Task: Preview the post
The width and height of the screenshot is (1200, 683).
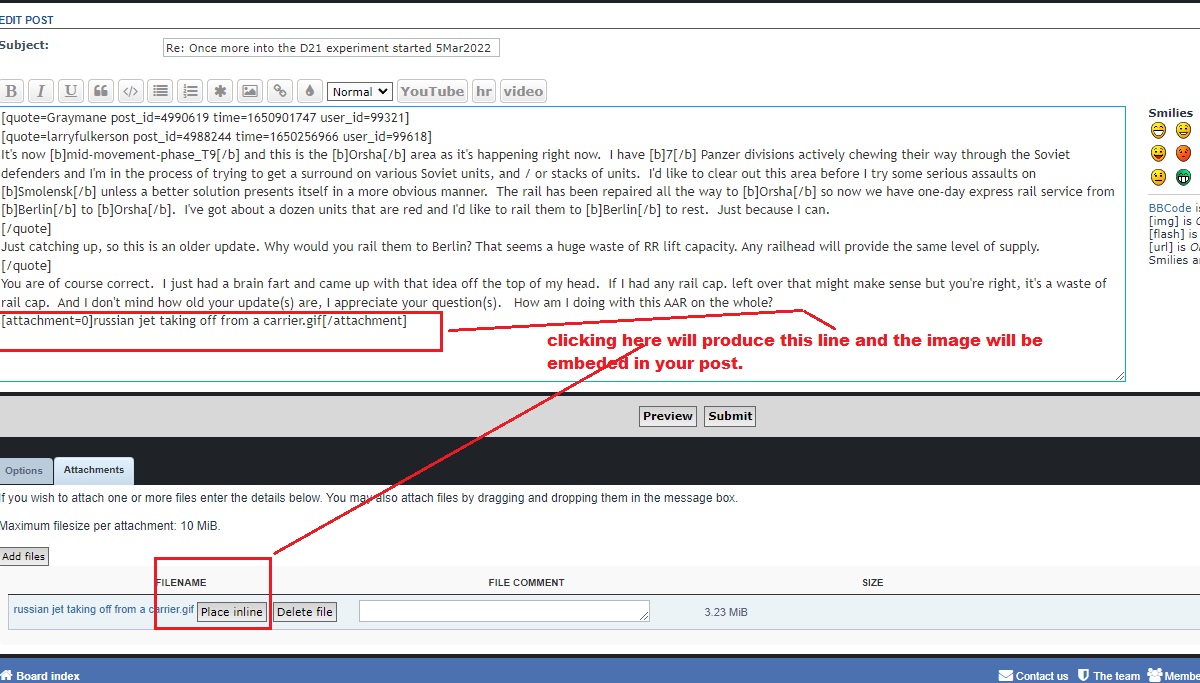Action: 668,416
